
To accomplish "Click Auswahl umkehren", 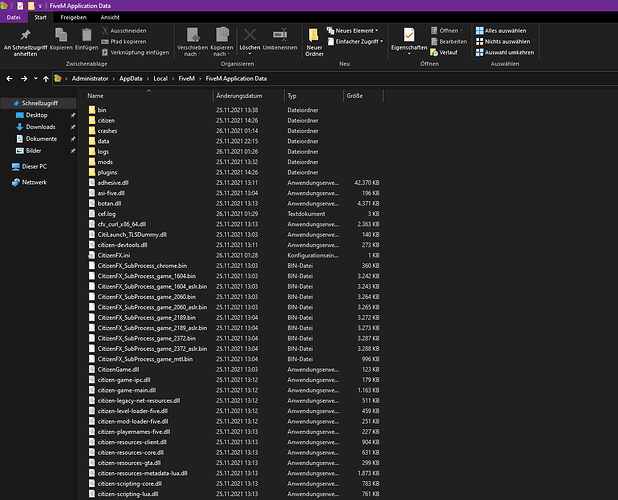I will [505, 52].
